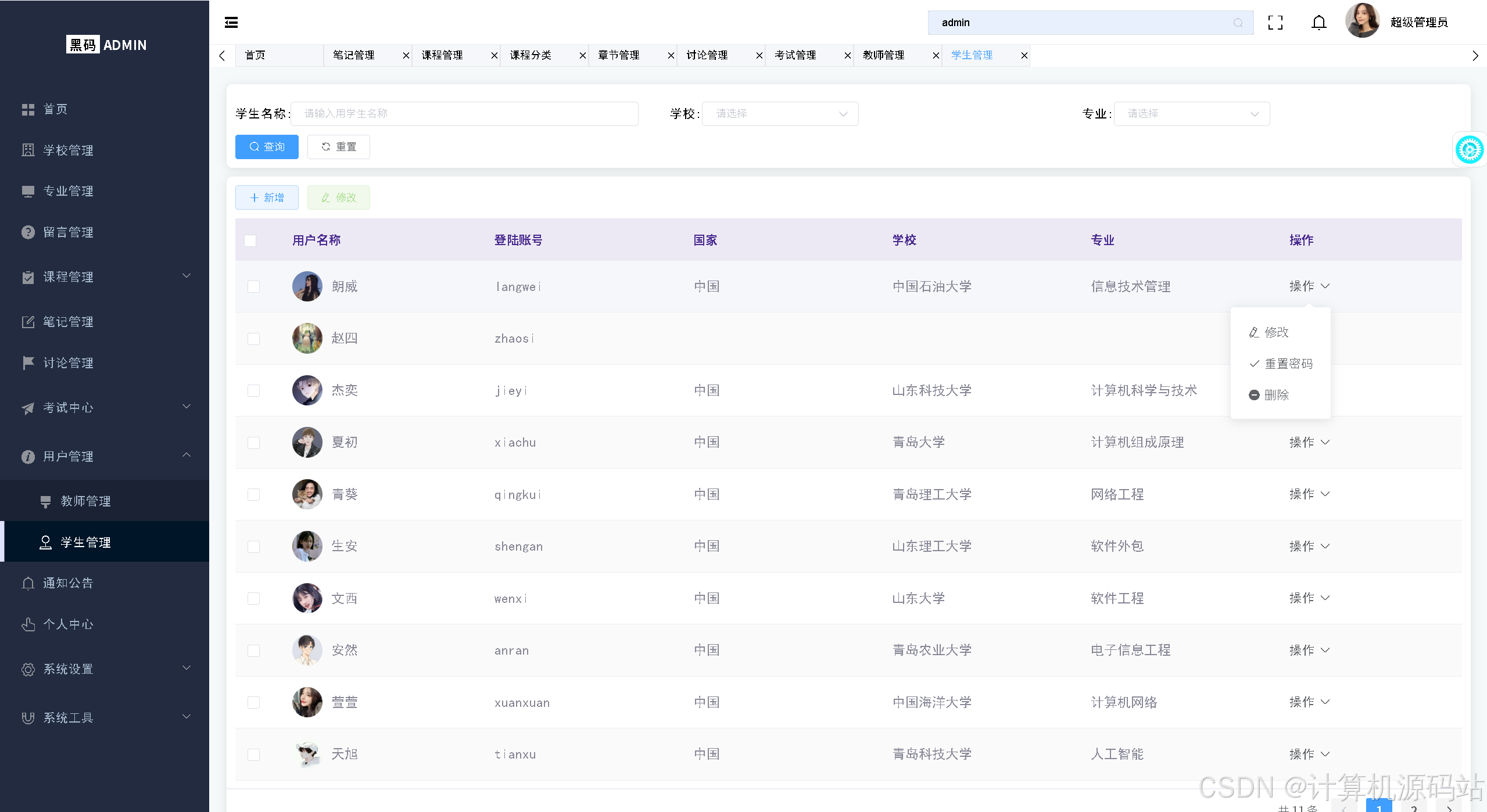Expand the 专业 select dropdown
Image resolution: width=1487 pixels, height=812 pixels.
click(x=1191, y=114)
